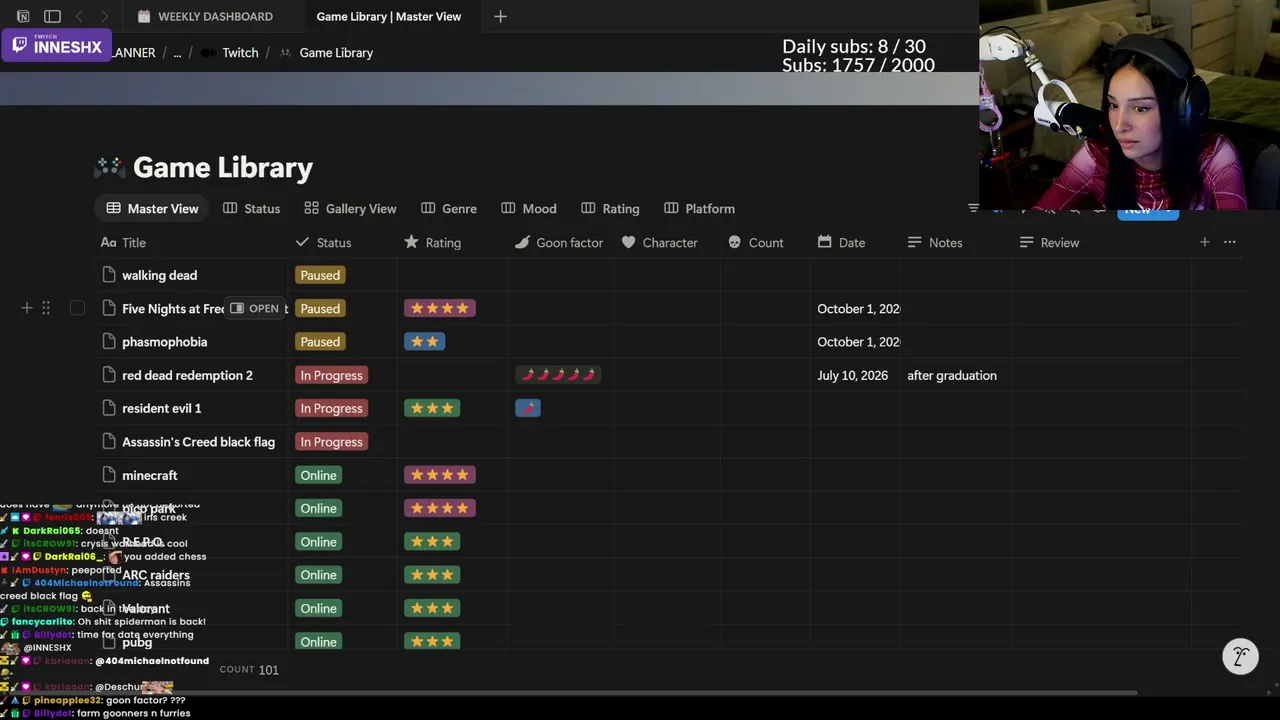
Task: Toggle the sidebar panel icon
Action: pos(52,16)
